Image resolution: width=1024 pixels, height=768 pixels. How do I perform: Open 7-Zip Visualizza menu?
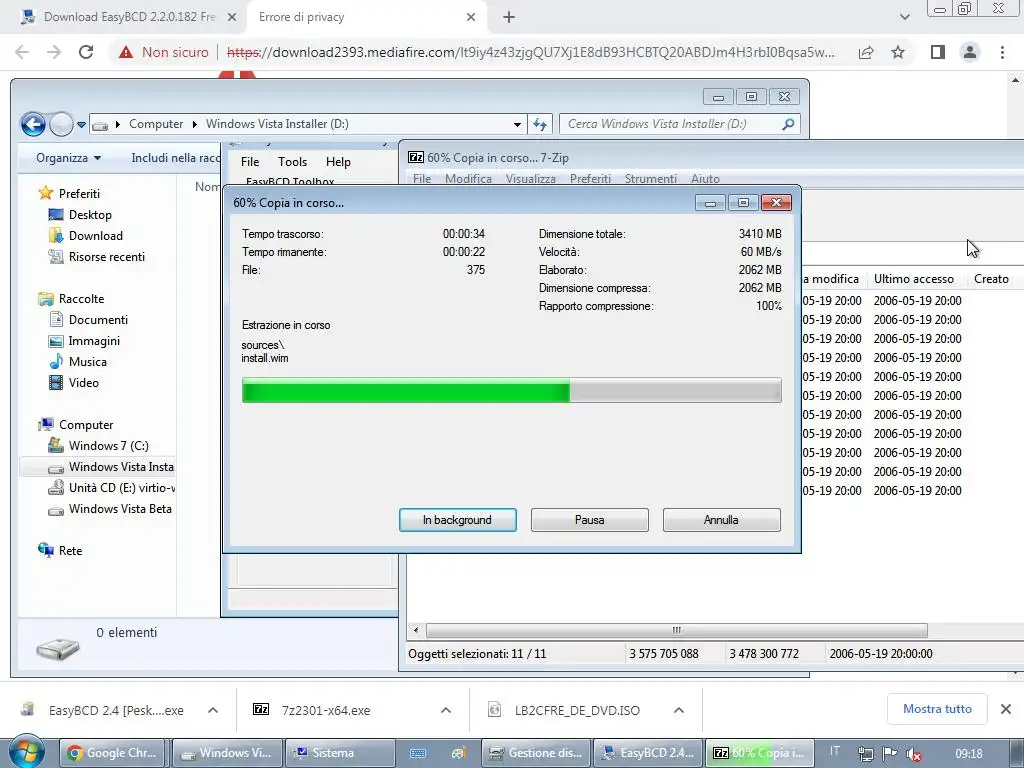click(x=530, y=178)
